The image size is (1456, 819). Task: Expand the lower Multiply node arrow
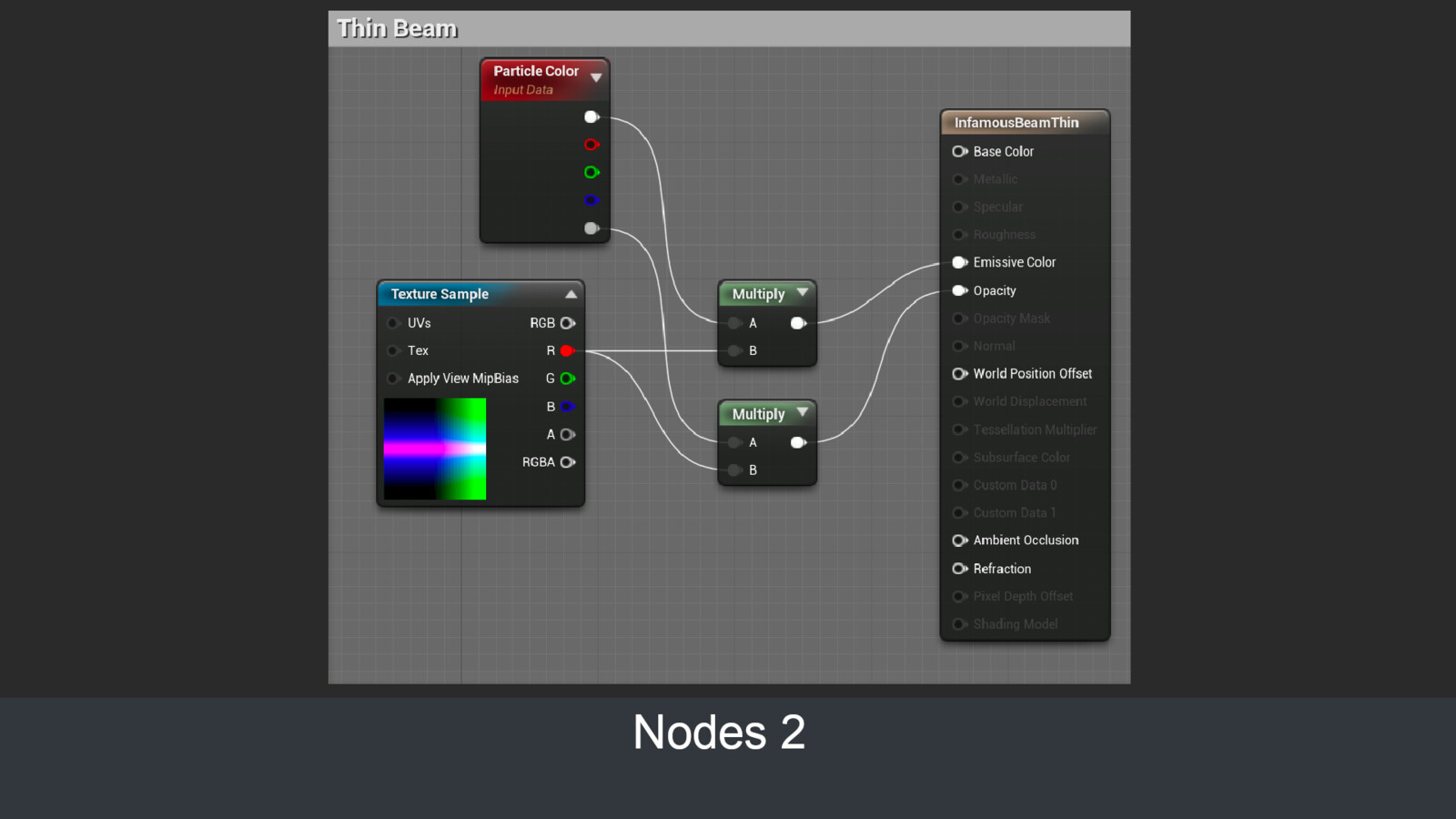pos(802,412)
